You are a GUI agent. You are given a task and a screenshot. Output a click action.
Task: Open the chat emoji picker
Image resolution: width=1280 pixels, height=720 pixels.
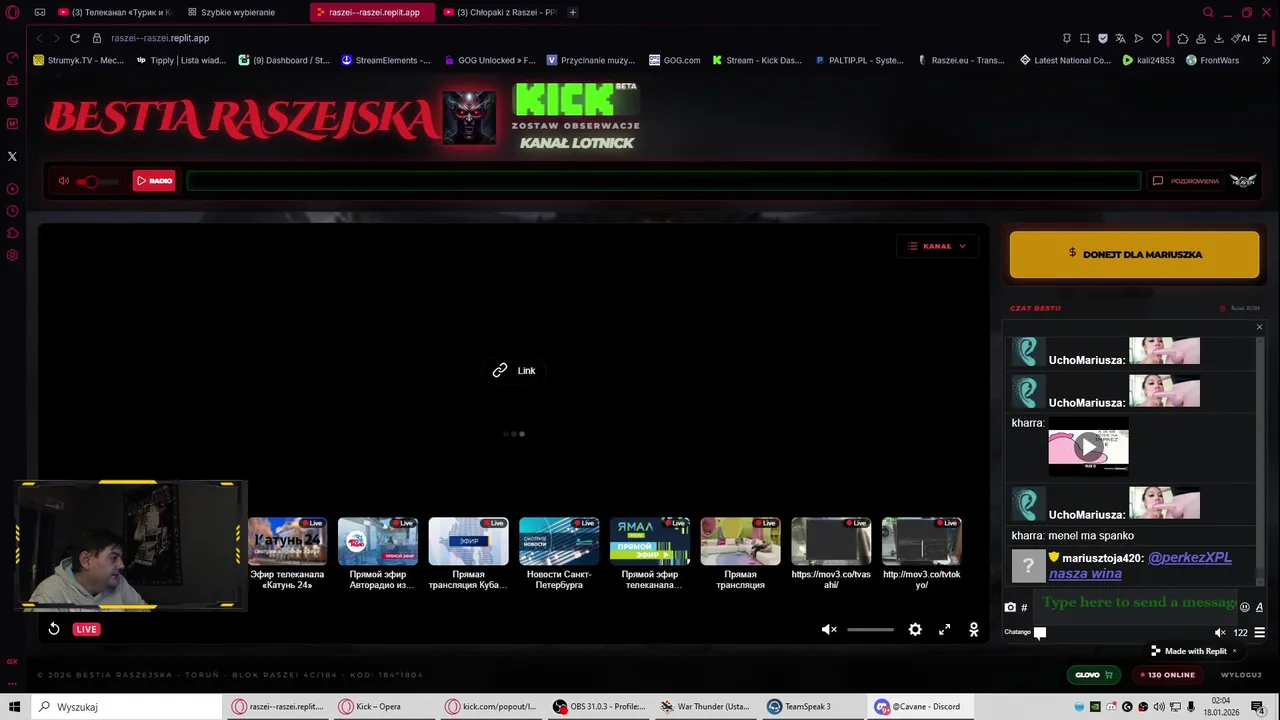pyautogui.click(x=1245, y=607)
